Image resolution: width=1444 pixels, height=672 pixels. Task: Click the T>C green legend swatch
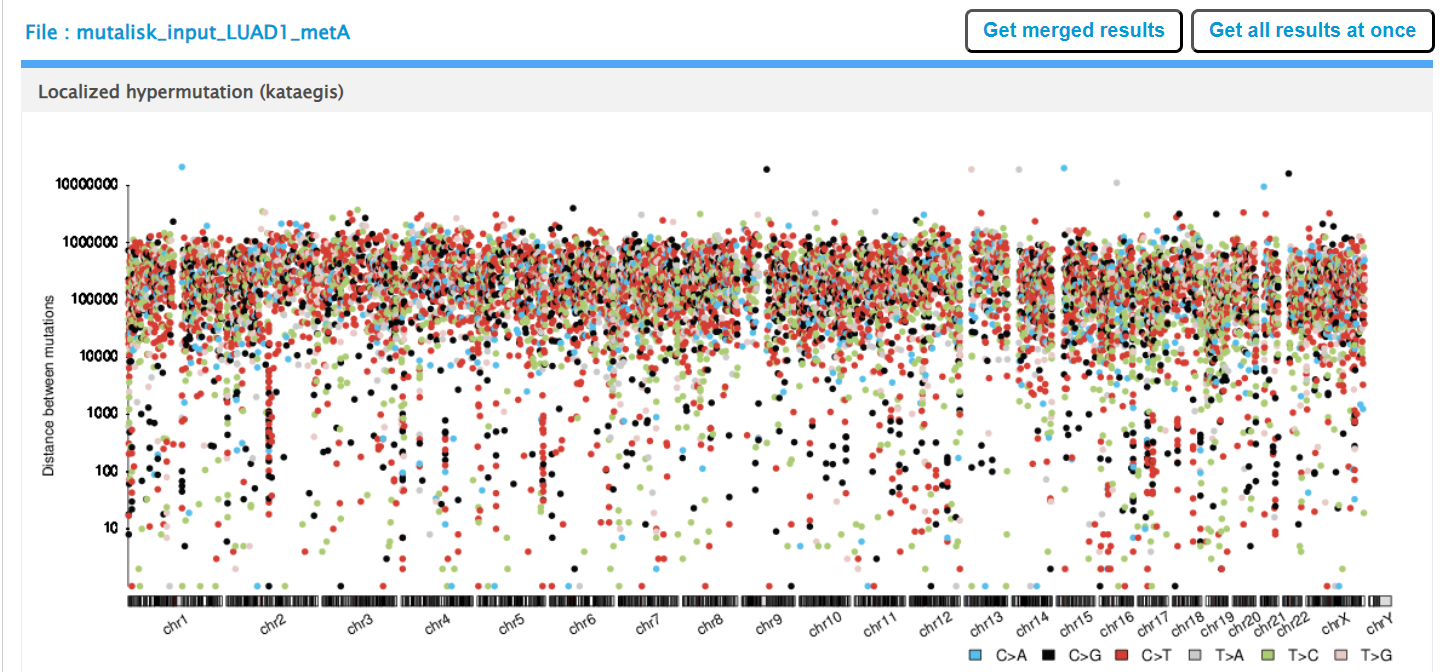click(x=1267, y=656)
